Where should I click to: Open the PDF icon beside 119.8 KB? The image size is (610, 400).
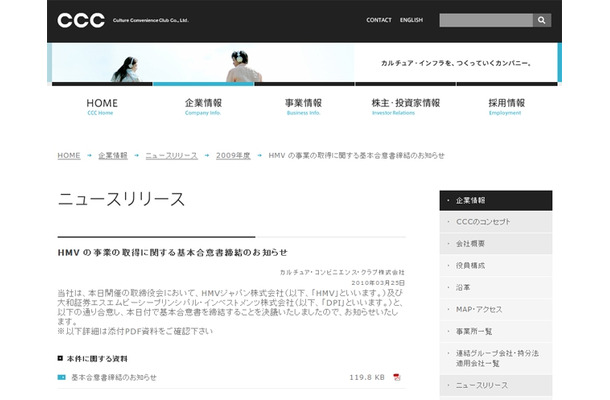coord(396,377)
